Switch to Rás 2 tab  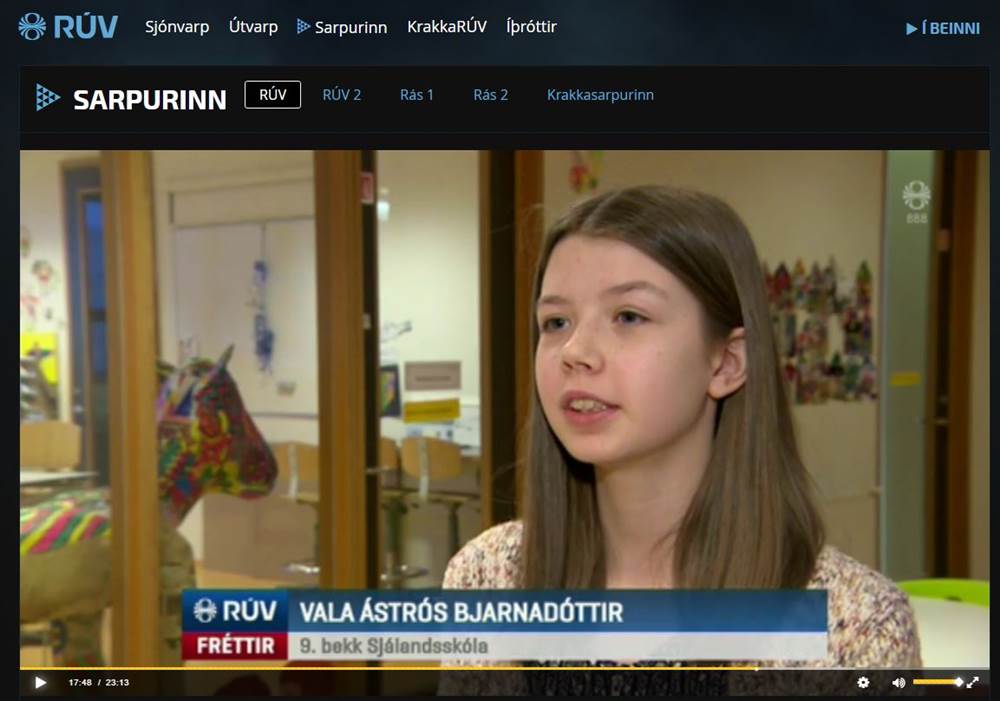tap(490, 95)
